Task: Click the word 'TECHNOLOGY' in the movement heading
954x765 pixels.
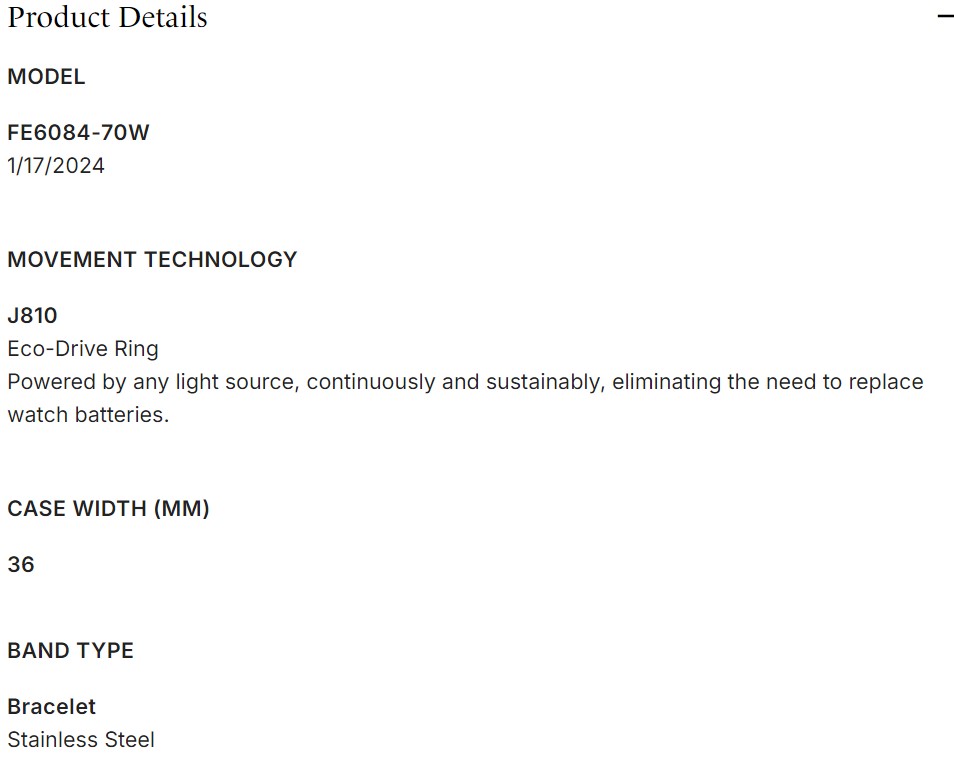Action: (x=221, y=260)
